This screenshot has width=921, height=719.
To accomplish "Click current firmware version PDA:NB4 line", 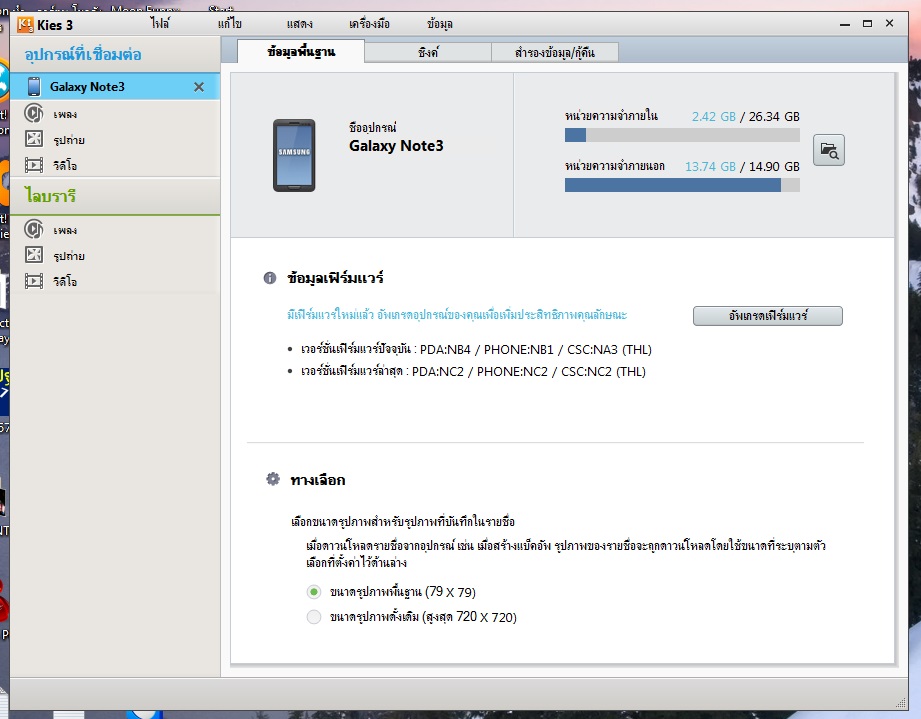I will coord(476,350).
